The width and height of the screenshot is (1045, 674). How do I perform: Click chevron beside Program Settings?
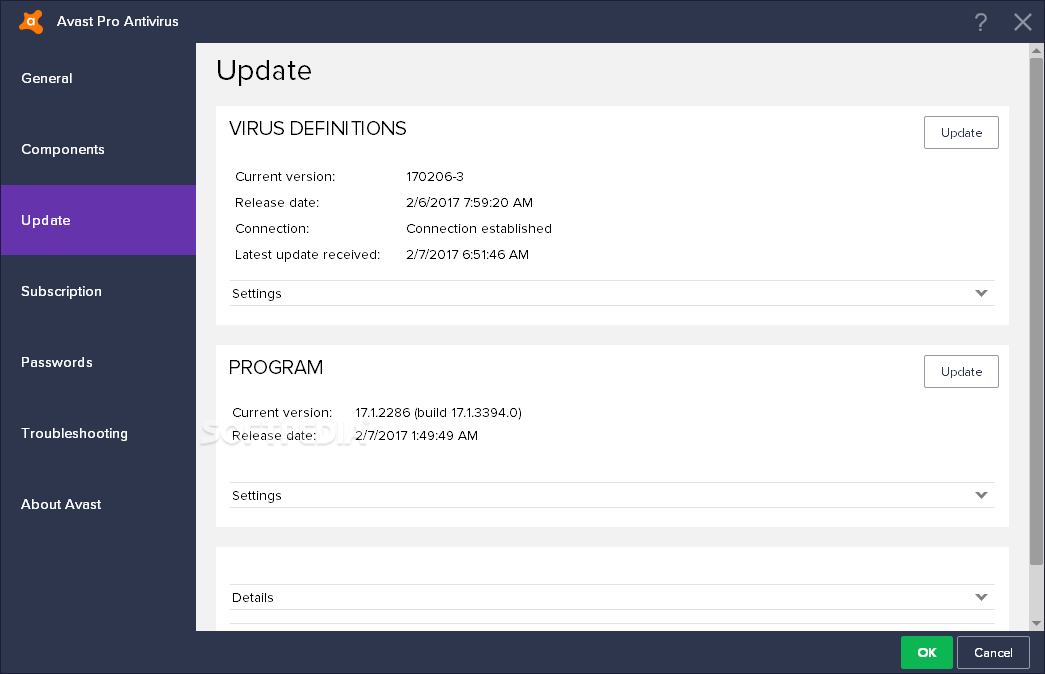tap(981, 495)
